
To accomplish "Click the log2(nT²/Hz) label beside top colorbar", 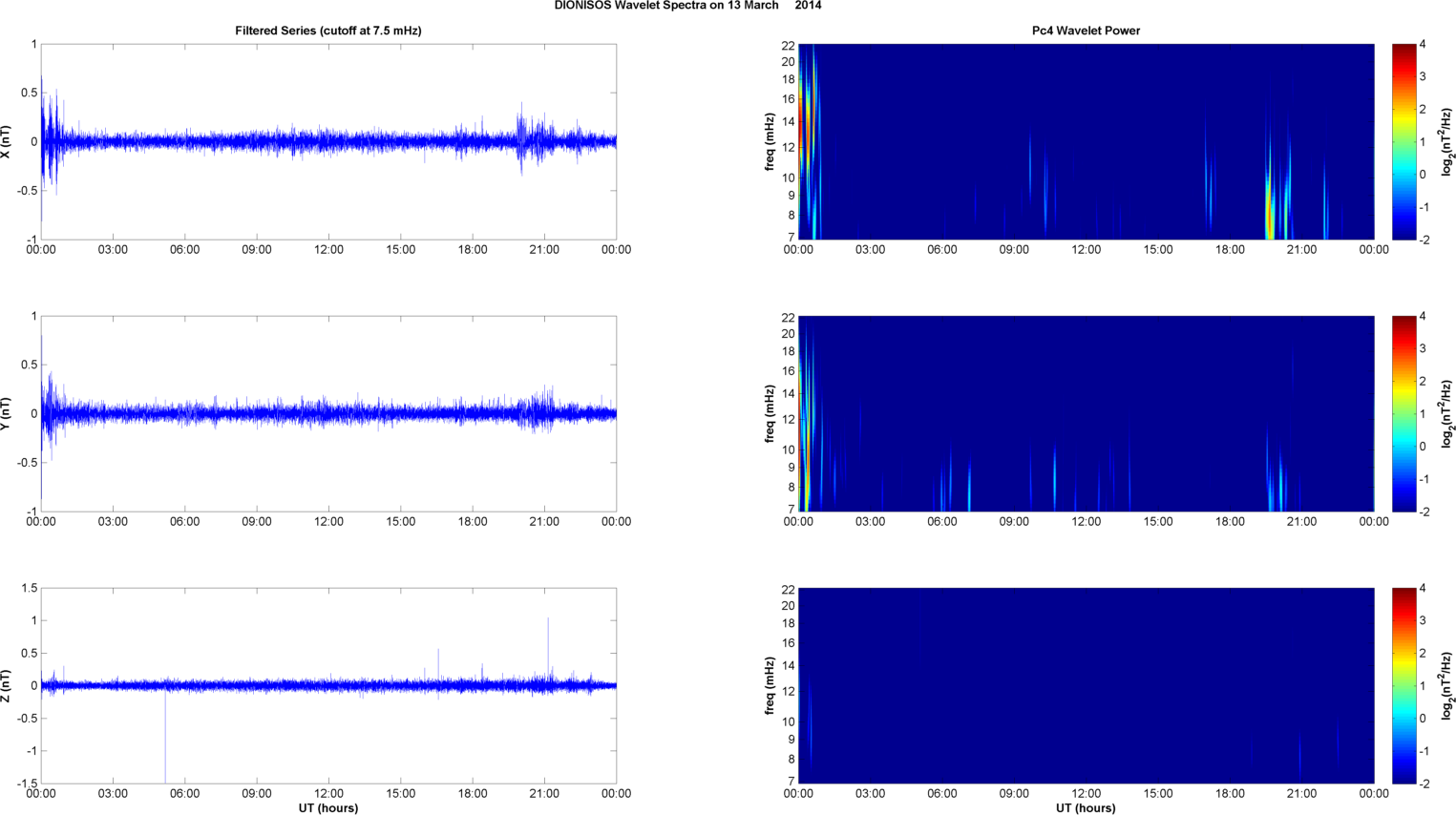I will click(x=1447, y=141).
